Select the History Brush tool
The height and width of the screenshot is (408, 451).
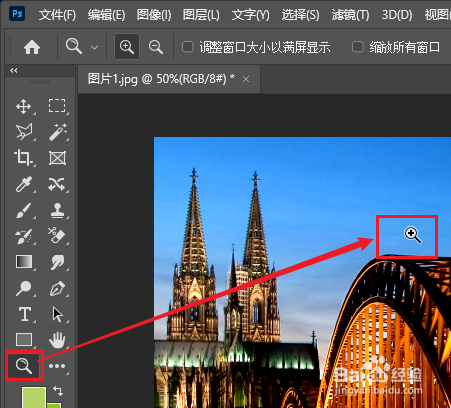point(24,236)
